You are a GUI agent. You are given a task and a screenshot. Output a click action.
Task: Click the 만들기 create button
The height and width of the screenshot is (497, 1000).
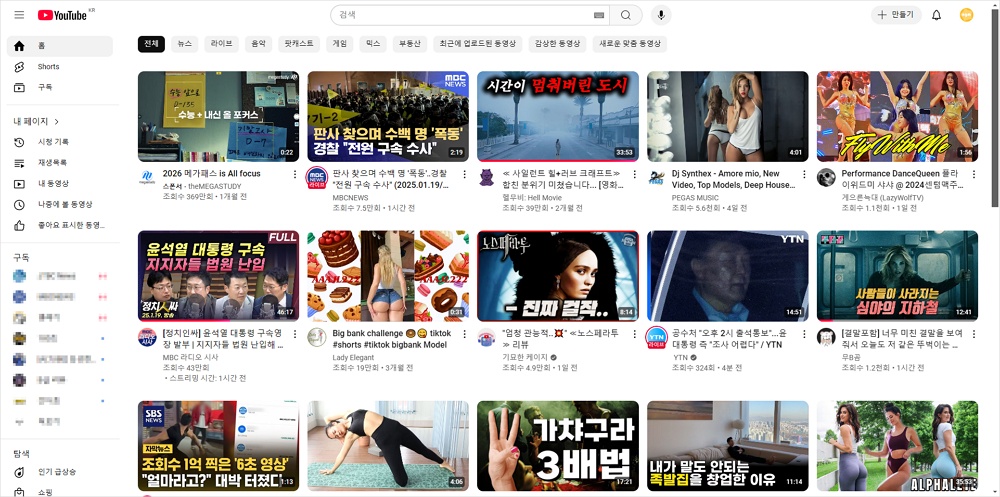tap(897, 15)
